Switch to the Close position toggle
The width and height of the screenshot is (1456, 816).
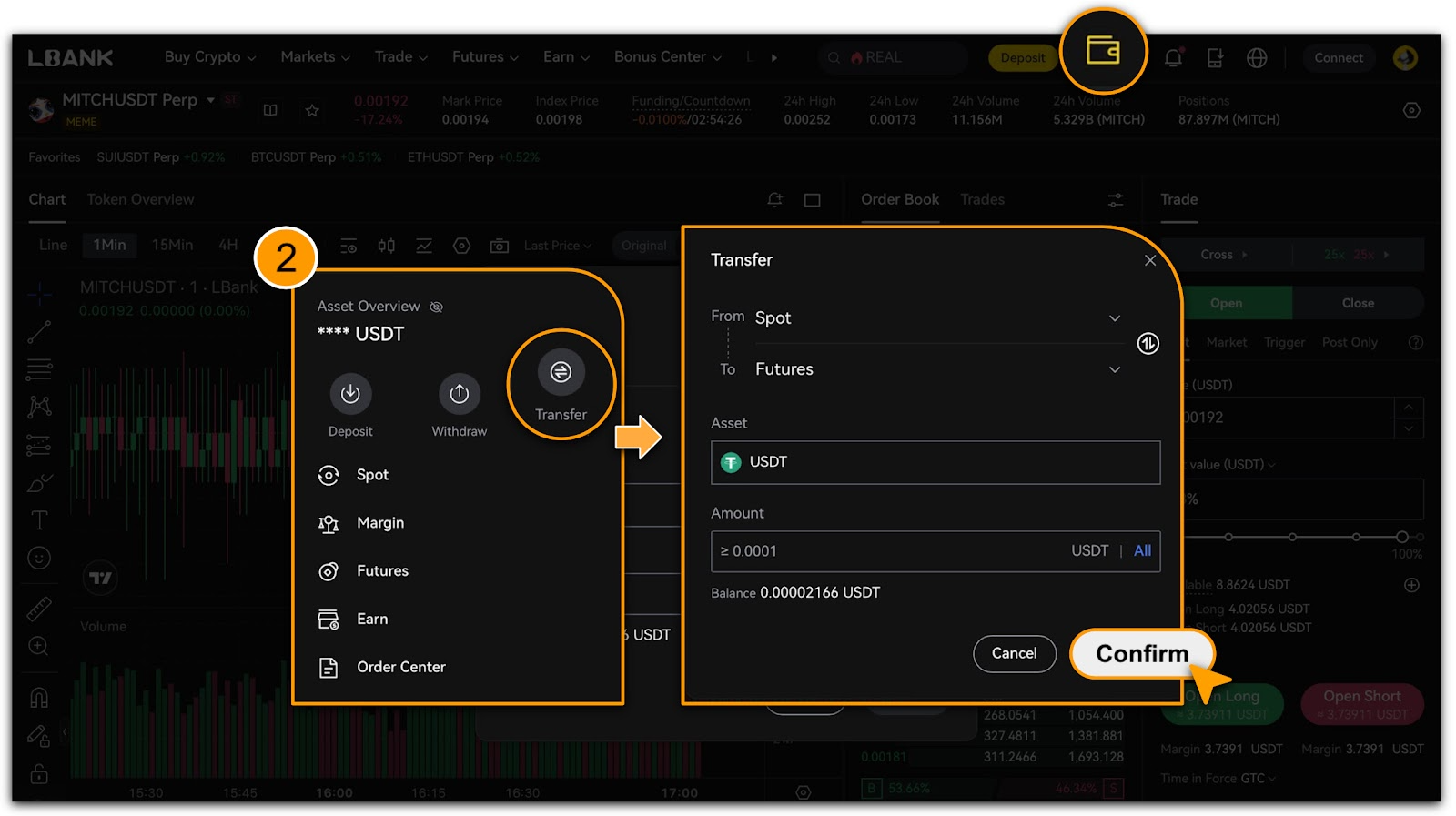1357,303
